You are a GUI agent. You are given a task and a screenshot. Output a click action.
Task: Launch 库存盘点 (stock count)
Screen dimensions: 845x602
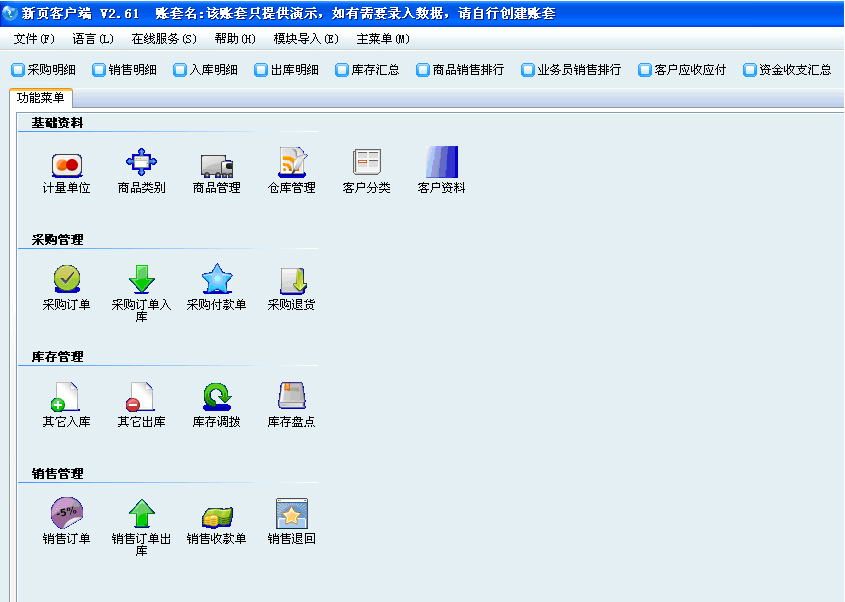291,400
